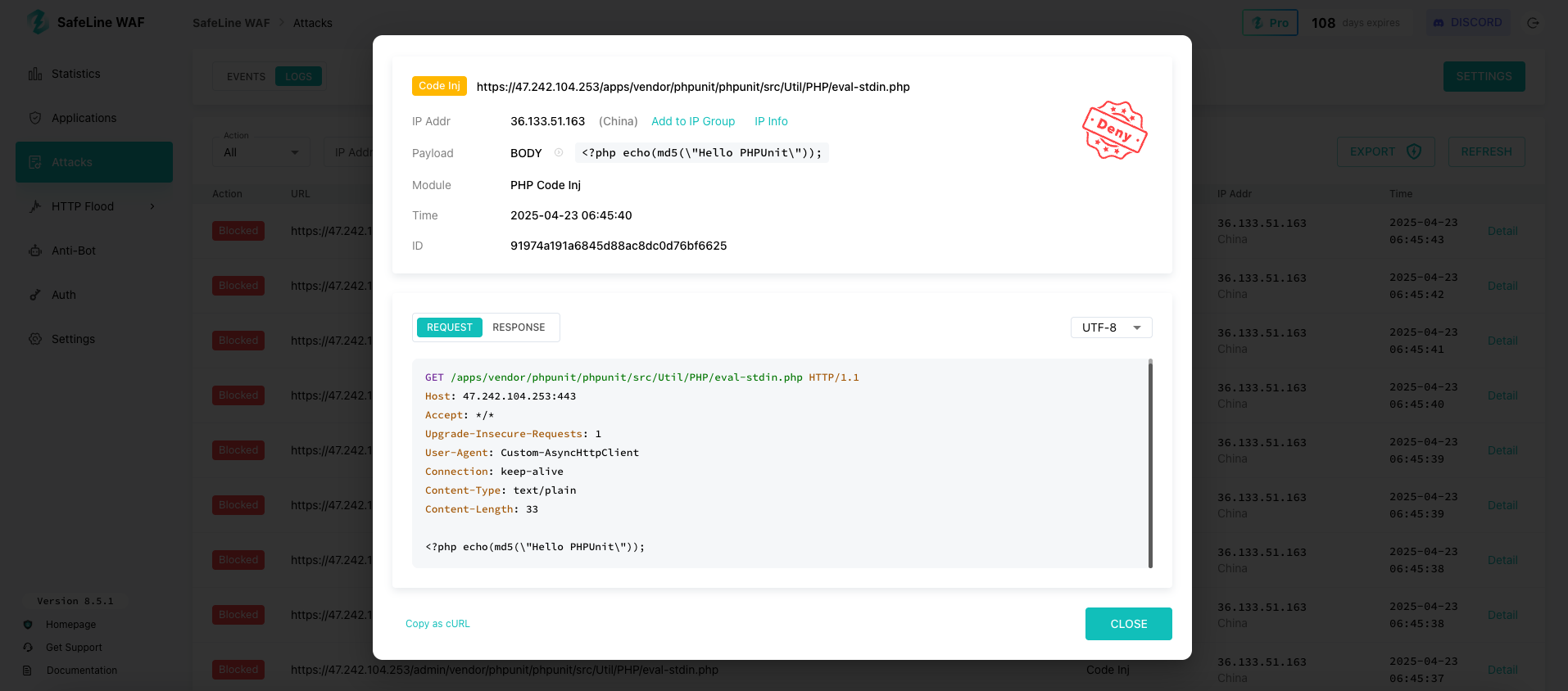The height and width of the screenshot is (691, 1568).
Task: Switch to the EVENTS tab
Action: [x=246, y=76]
